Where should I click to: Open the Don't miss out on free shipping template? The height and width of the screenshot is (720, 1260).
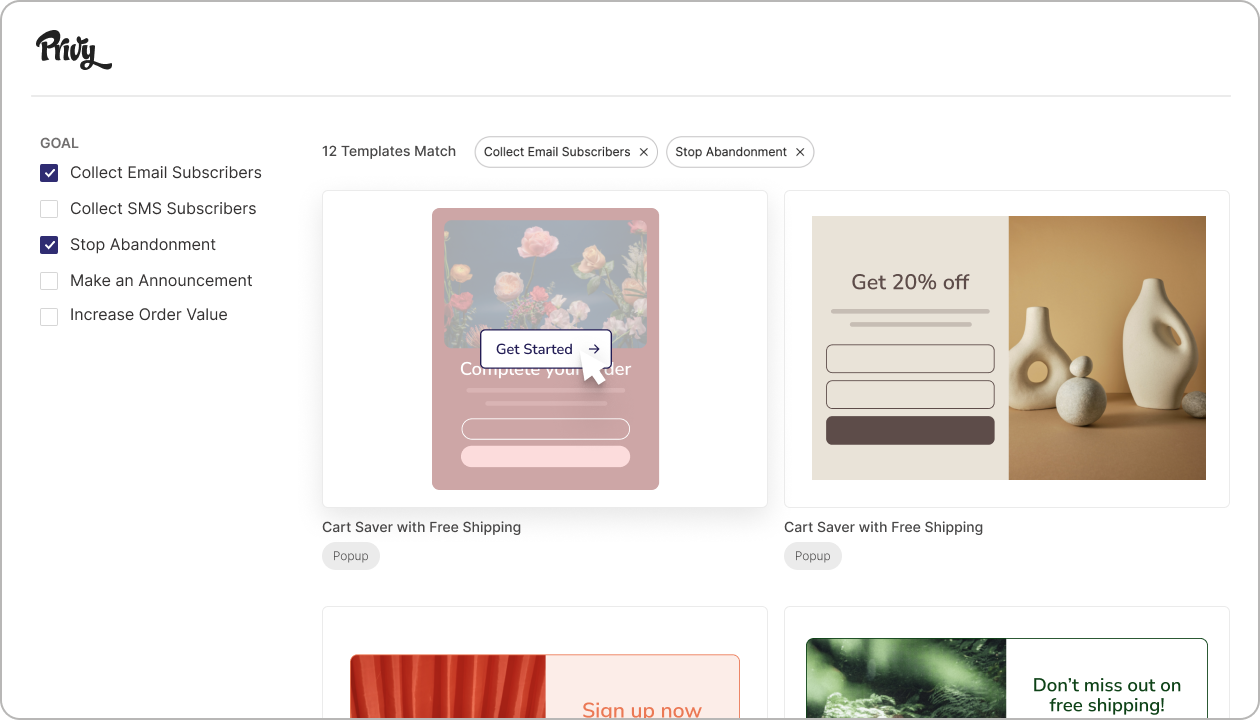click(1007, 663)
